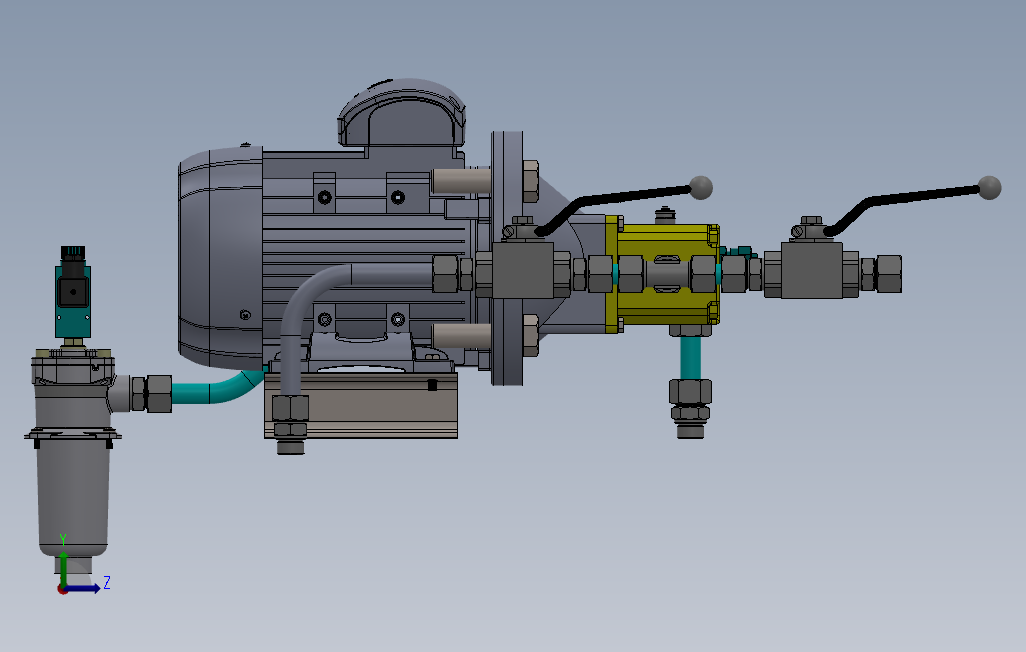Select the gray filter bowl cylinder

(x=73, y=494)
